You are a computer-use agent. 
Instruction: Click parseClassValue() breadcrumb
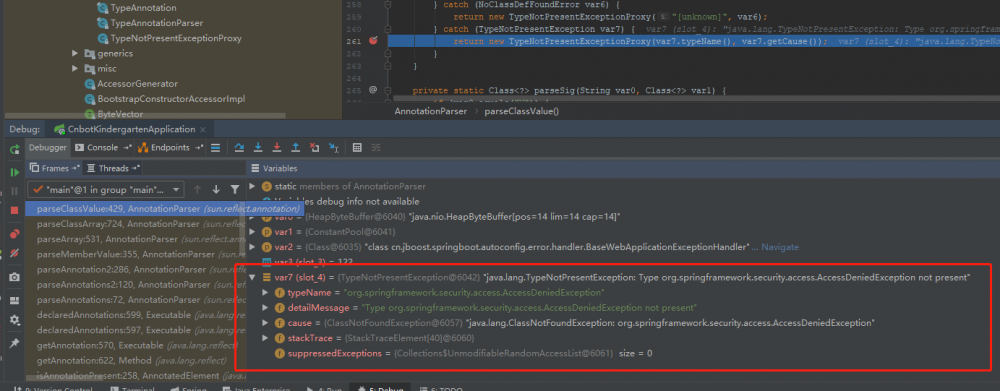click(x=522, y=112)
